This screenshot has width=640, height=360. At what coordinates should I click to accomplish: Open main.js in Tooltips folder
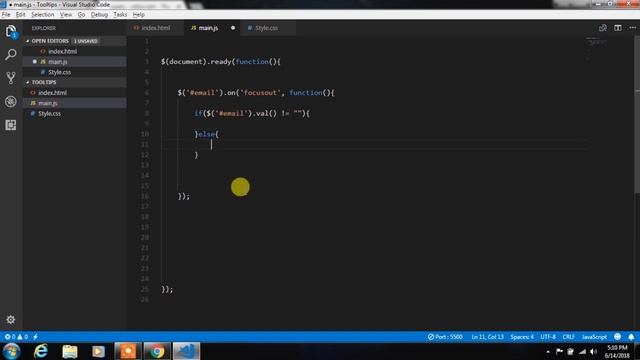75,103
